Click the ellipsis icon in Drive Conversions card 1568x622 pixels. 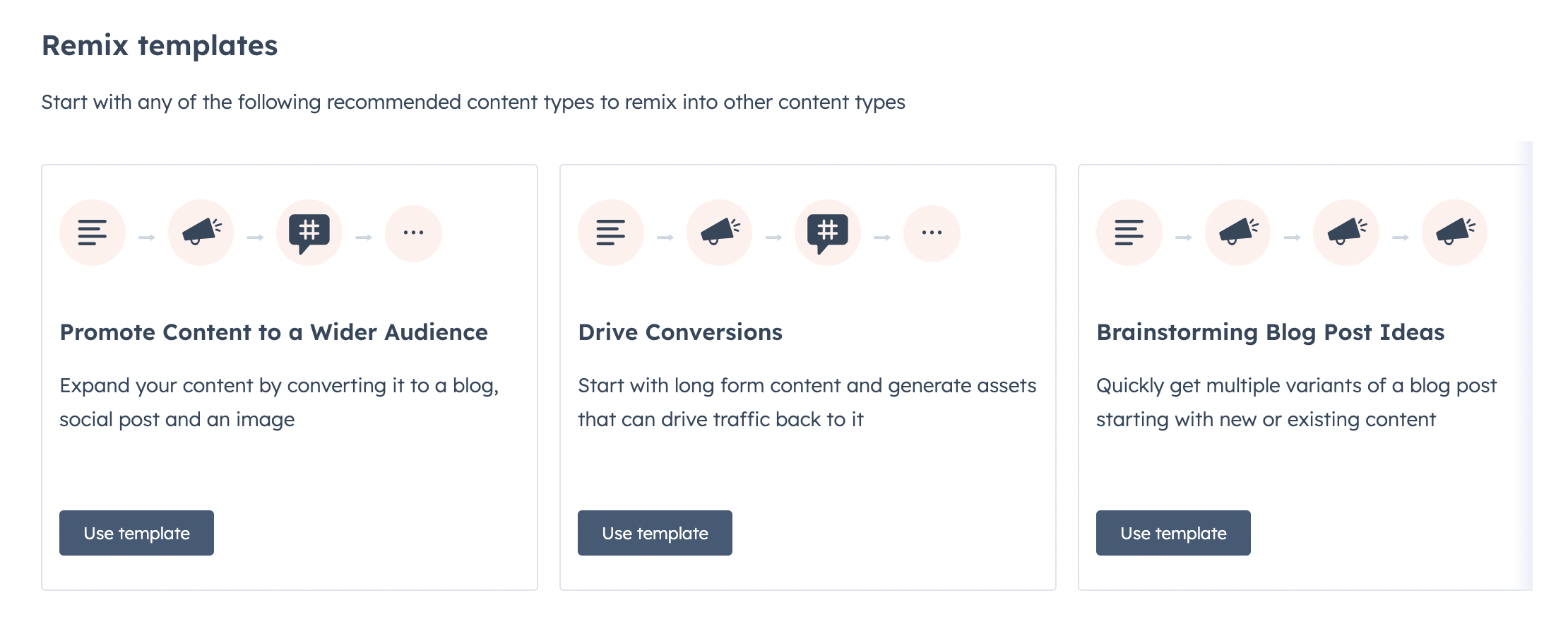click(x=932, y=232)
